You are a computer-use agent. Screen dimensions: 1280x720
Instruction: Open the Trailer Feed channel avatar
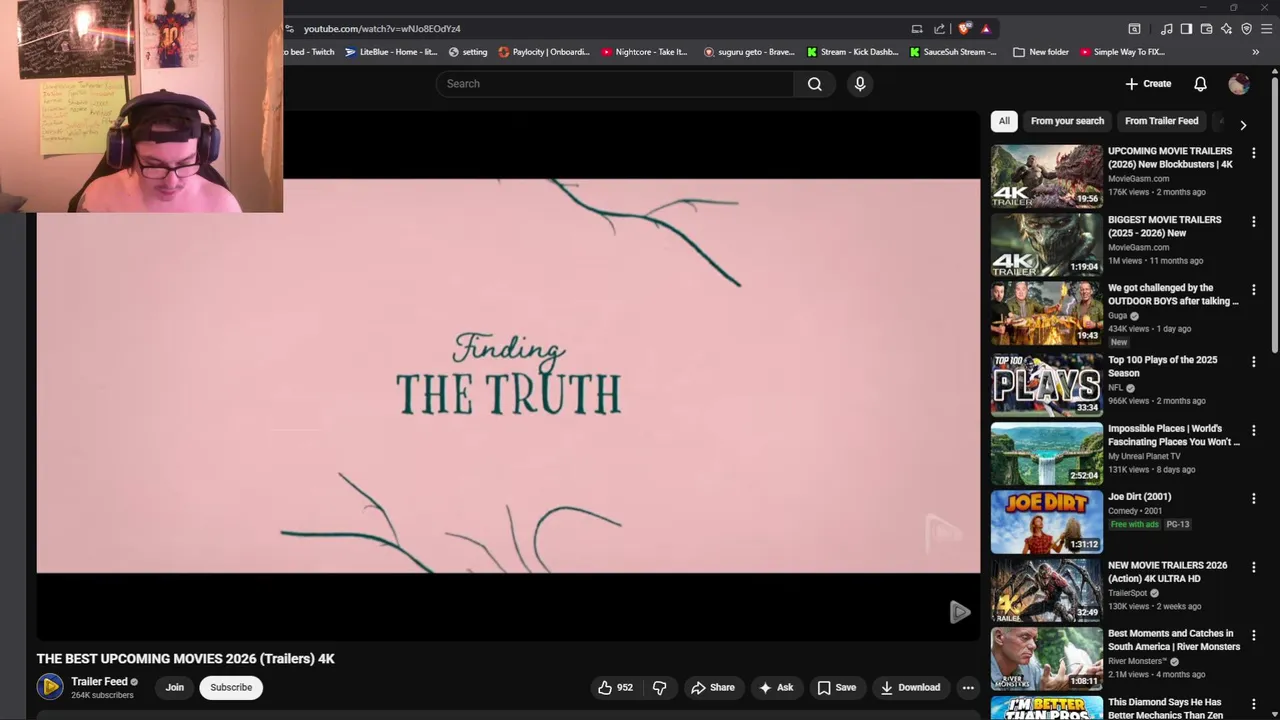(x=50, y=687)
